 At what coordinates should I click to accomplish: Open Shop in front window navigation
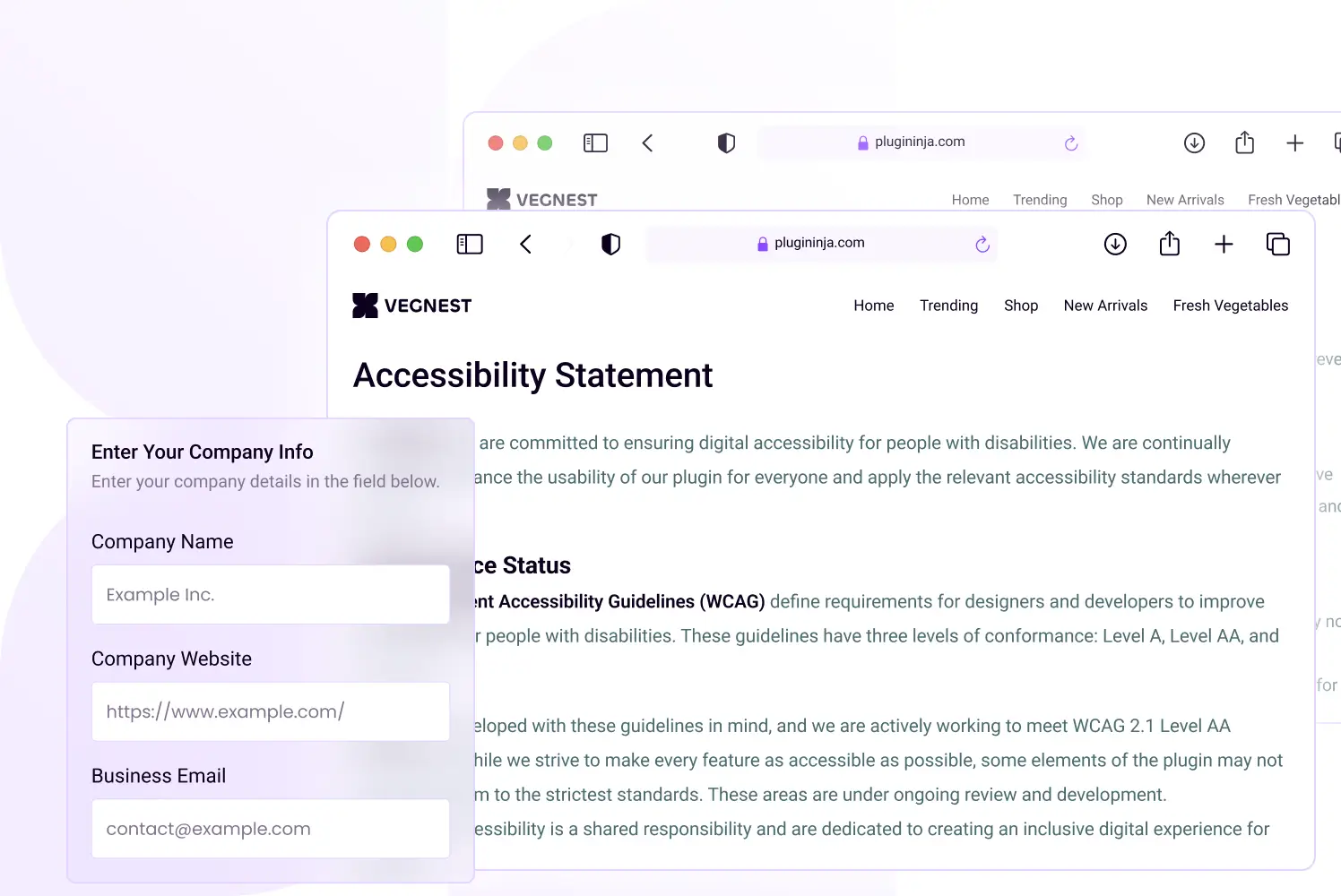(x=1021, y=306)
